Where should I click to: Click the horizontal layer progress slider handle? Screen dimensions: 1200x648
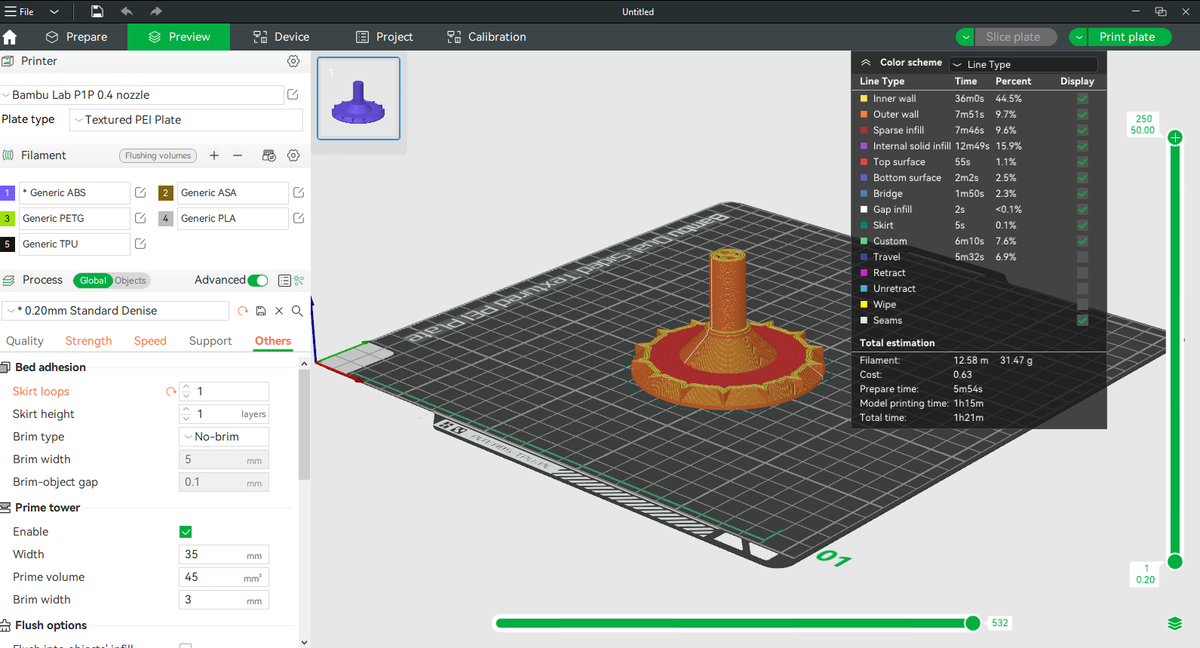click(972, 623)
